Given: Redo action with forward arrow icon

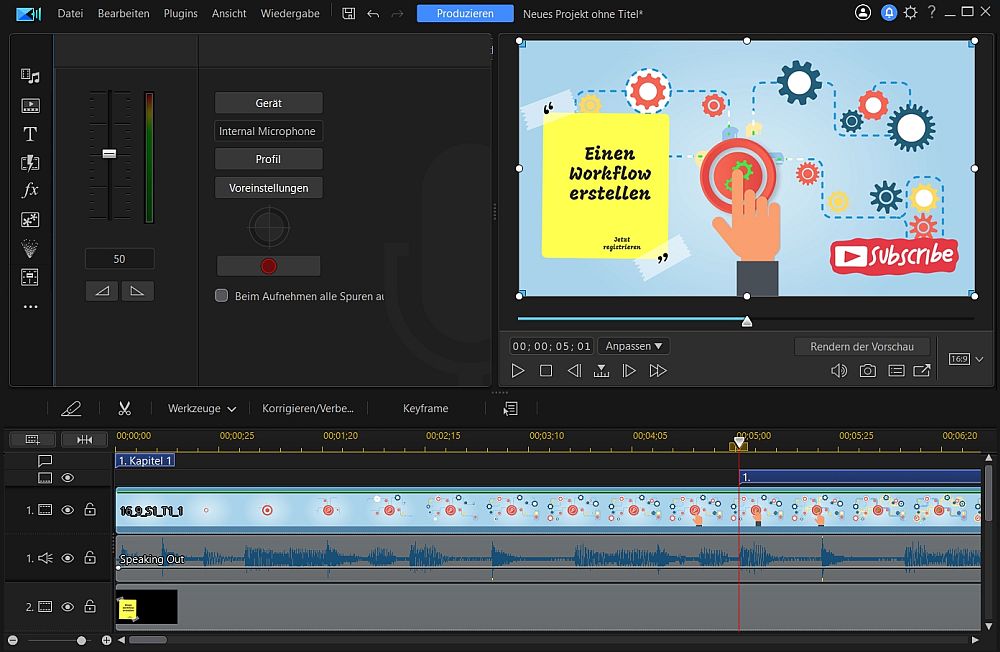Looking at the screenshot, I should point(397,13).
